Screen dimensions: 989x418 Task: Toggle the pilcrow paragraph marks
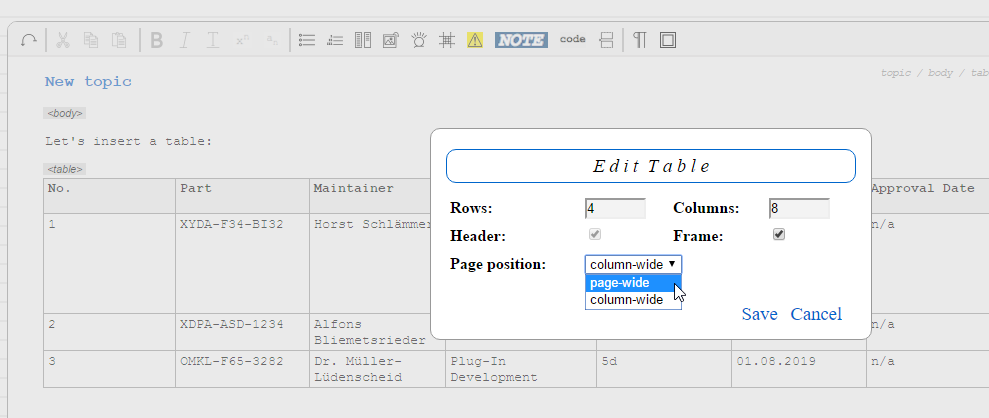(640, 40)
